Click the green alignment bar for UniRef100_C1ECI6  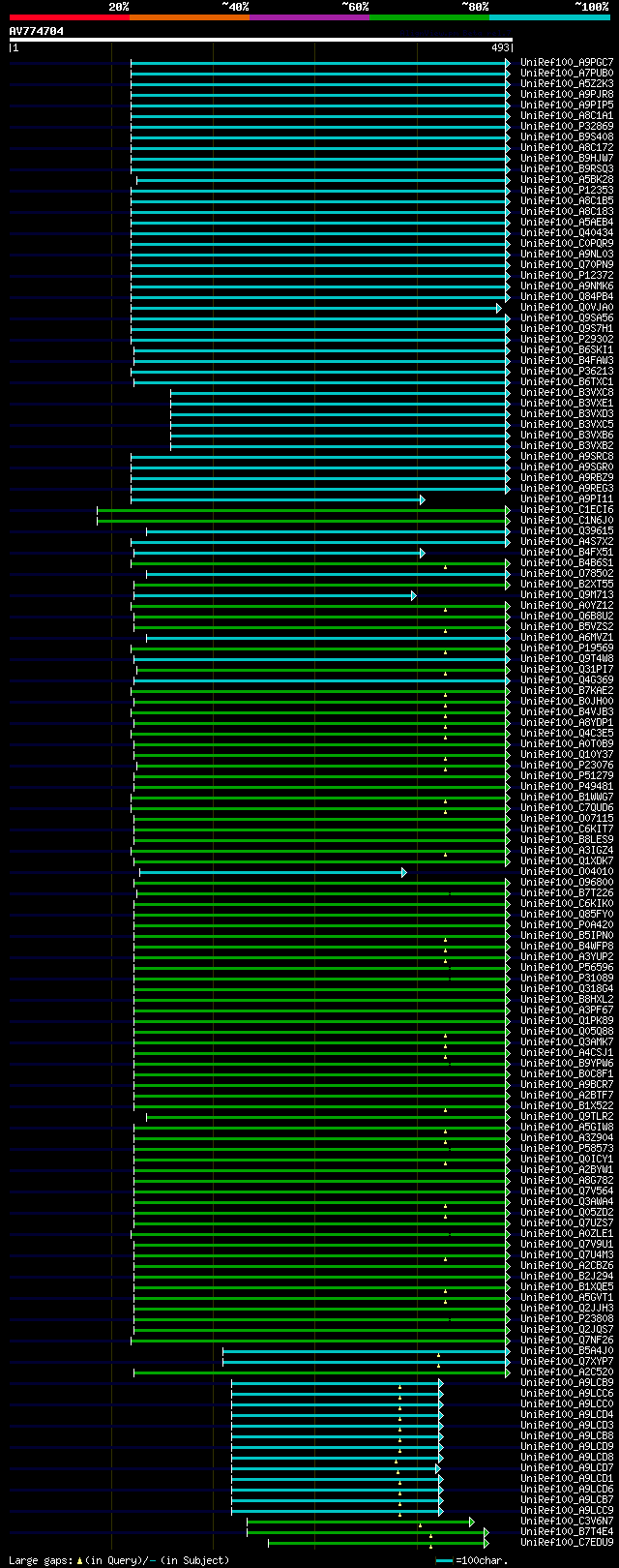tap(304, 510)
